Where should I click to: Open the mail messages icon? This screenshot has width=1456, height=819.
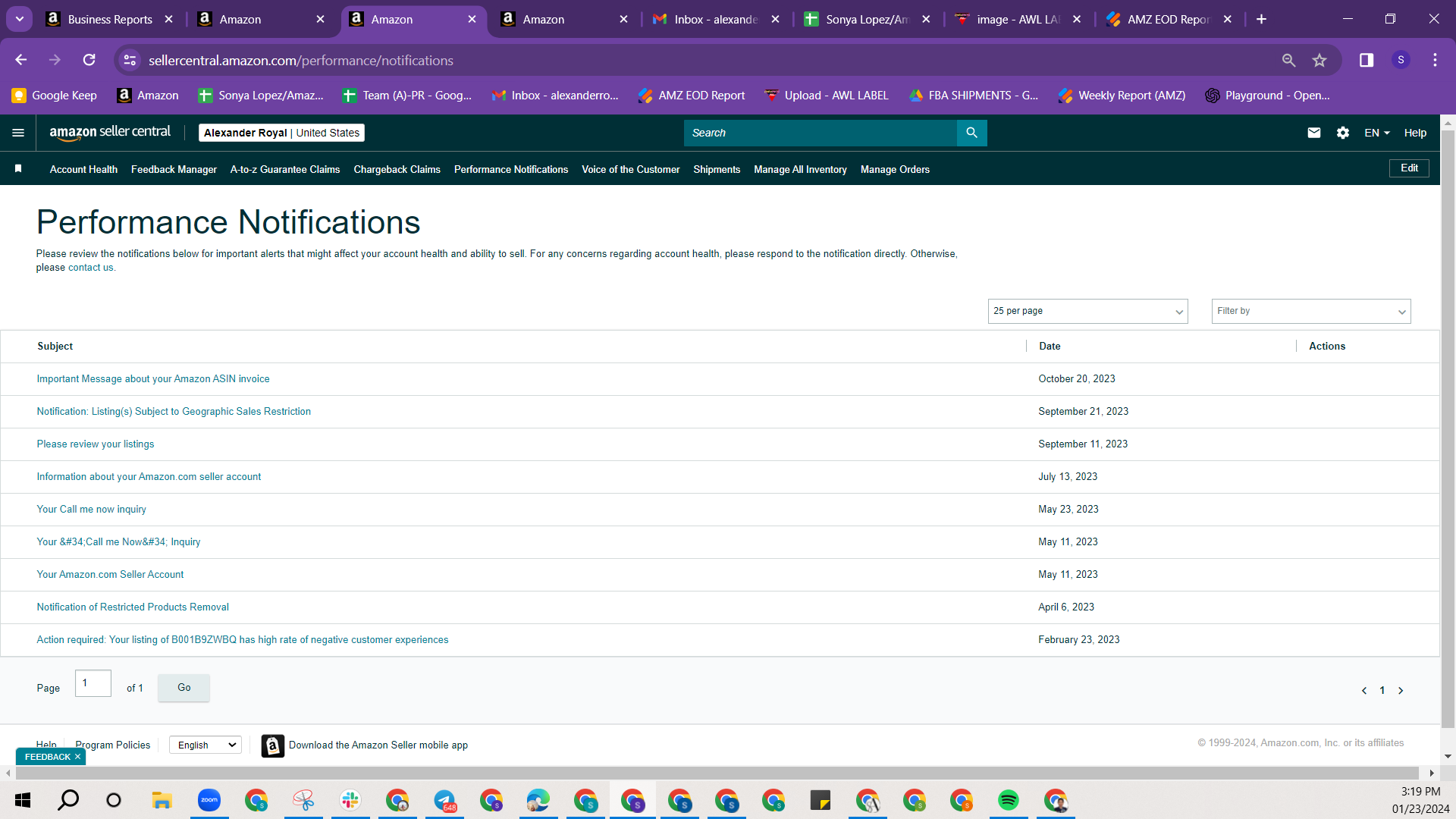pos(1314,133)
